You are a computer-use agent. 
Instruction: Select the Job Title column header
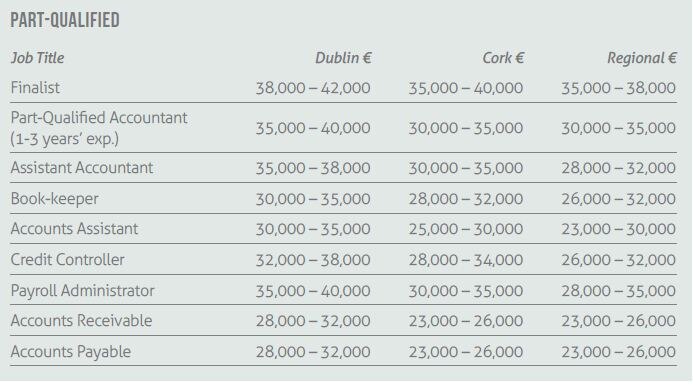[38, 58]
